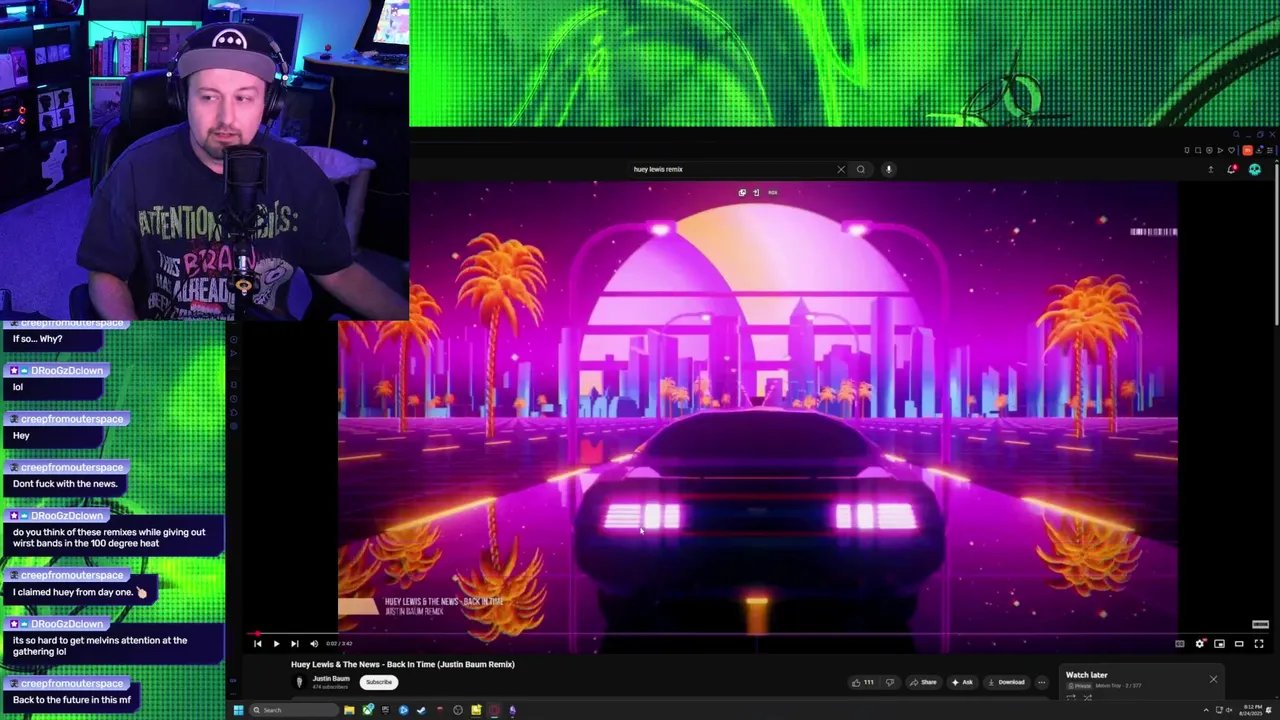Clear the huey lewis remix search text
The height and width of the screenshot is (720, 1280).
(x=841, y=169)
